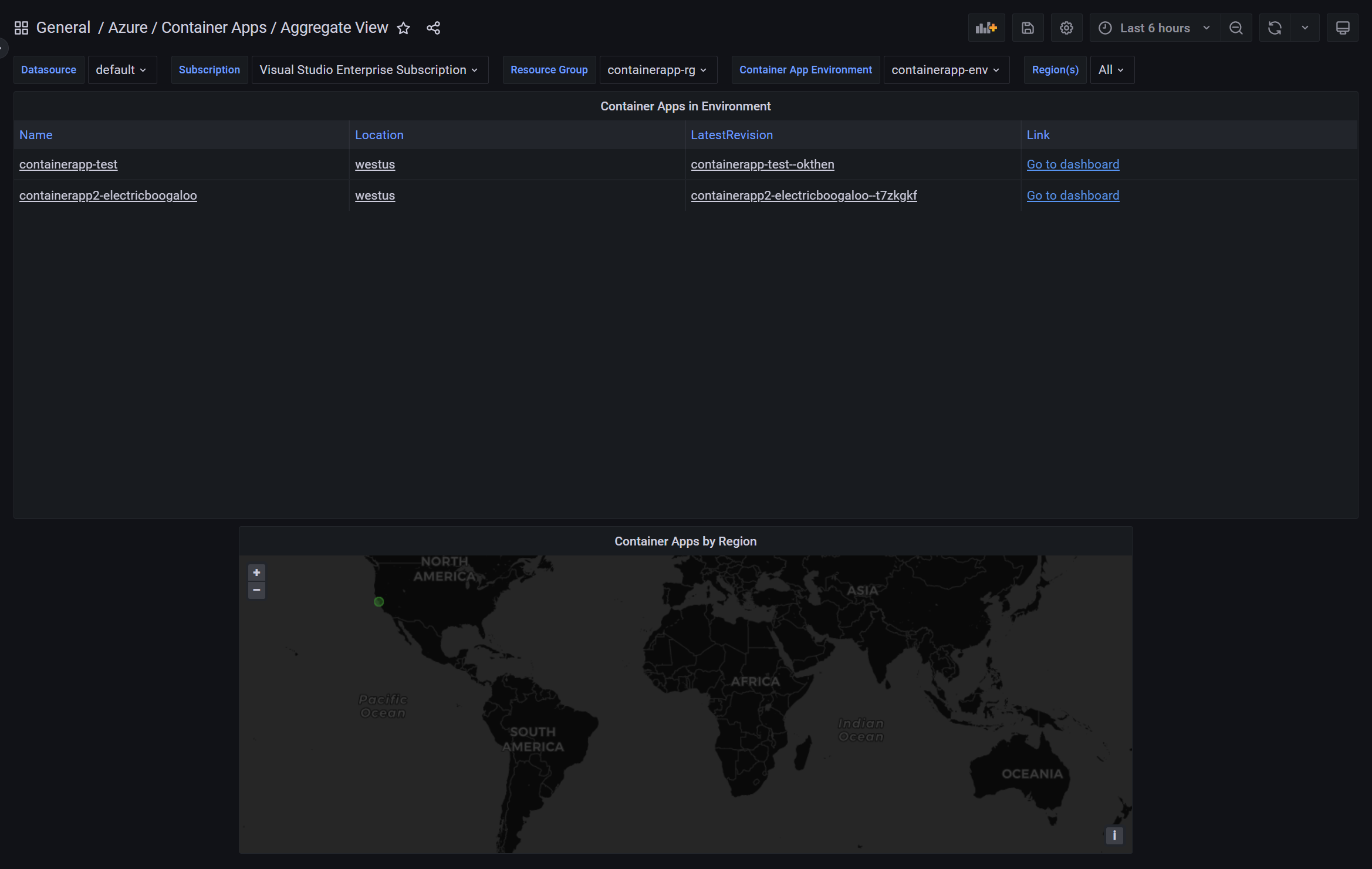Show map attribution info button

pos(1114,836)
